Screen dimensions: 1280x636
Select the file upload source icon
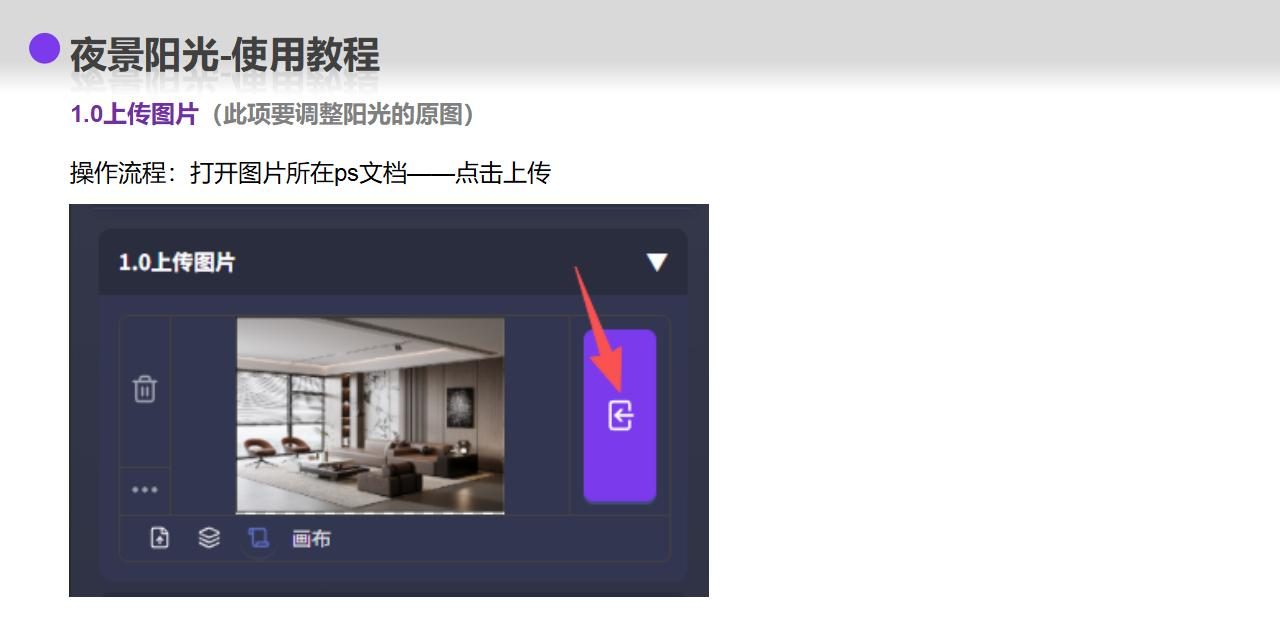click(160, 538)
